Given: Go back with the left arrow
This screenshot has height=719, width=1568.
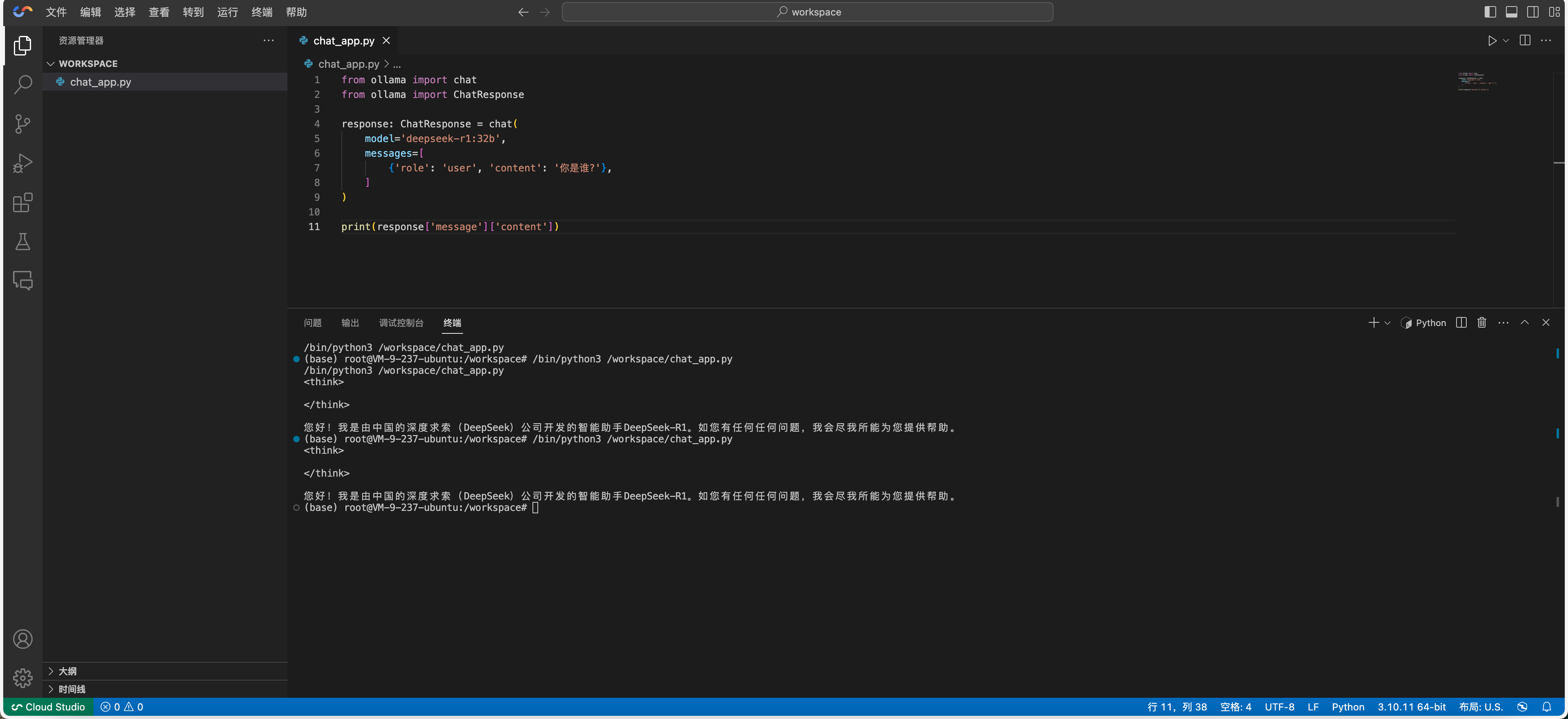Looking at the screenshot, I should click(523, 12).
